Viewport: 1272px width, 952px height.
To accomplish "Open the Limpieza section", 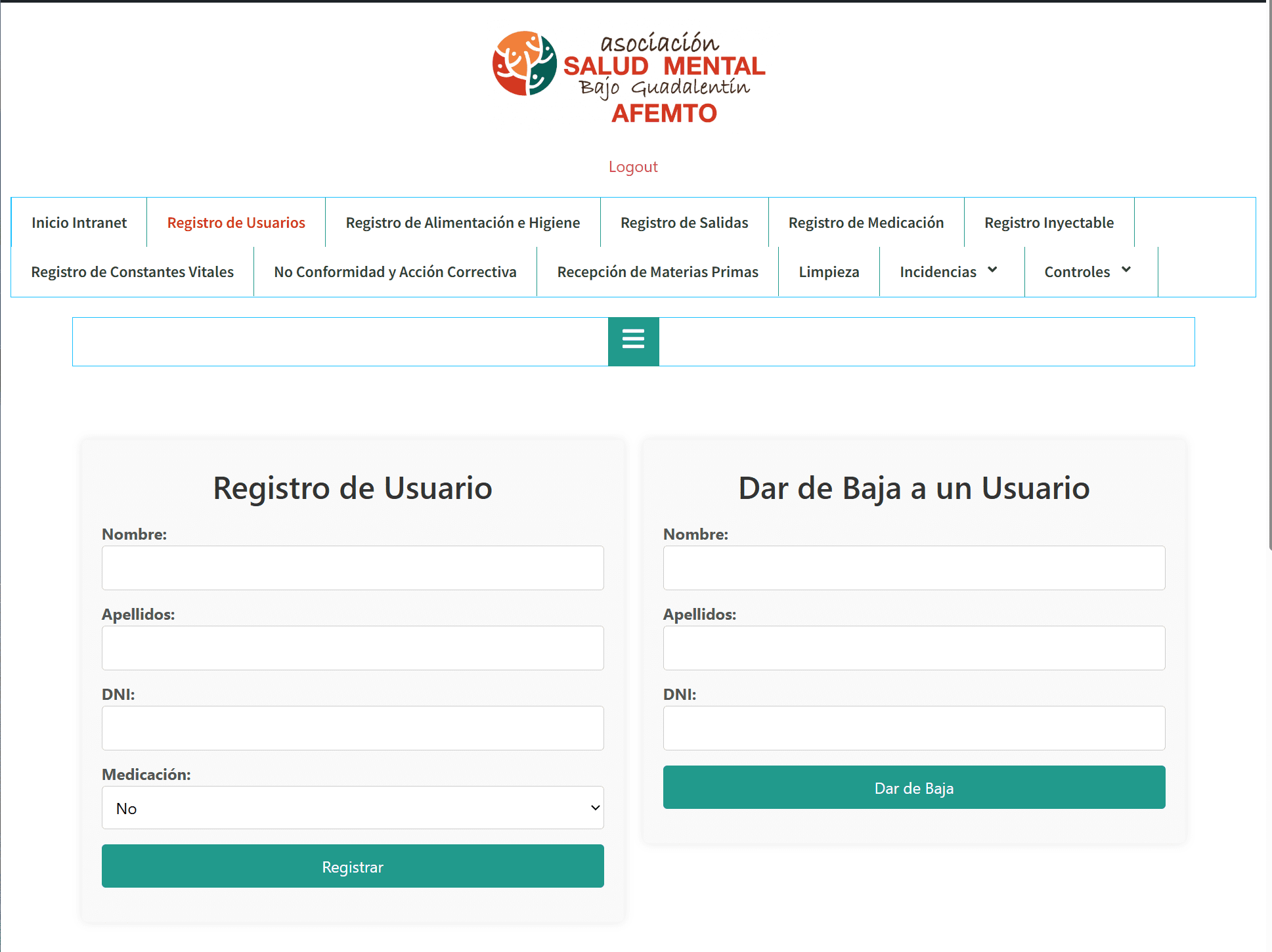I will point(829,272).
